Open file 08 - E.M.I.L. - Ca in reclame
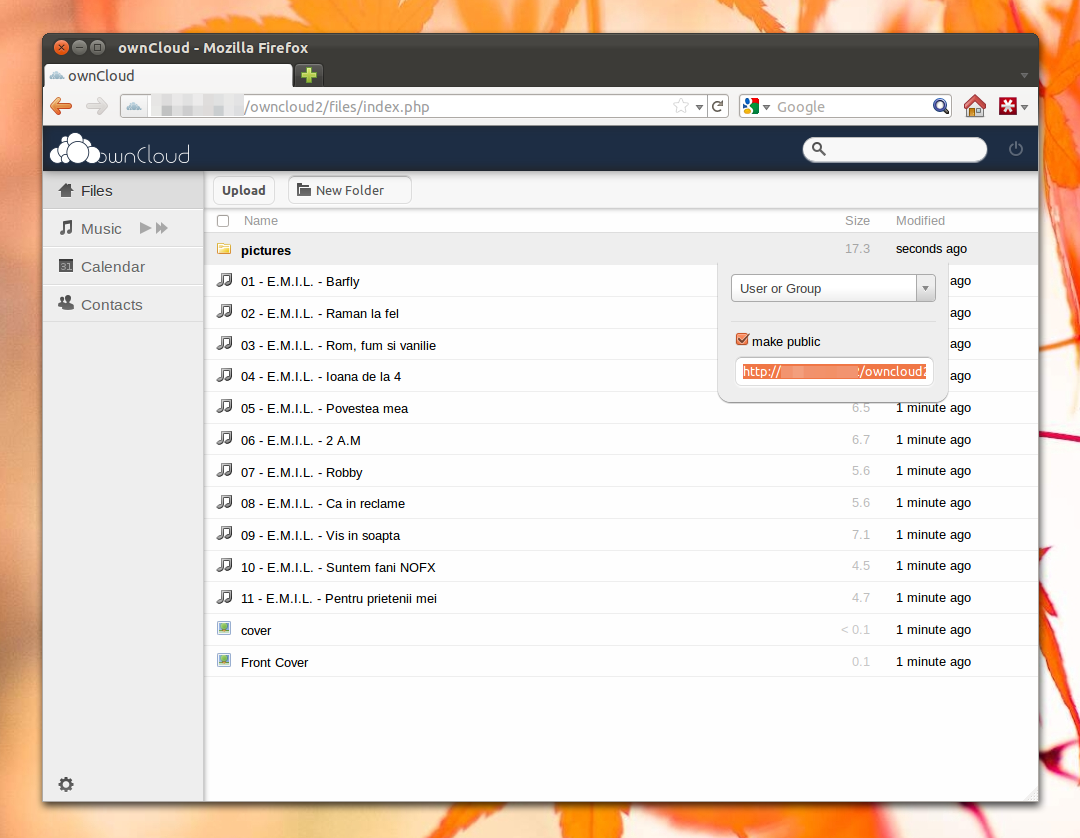 tap(323, 504)
